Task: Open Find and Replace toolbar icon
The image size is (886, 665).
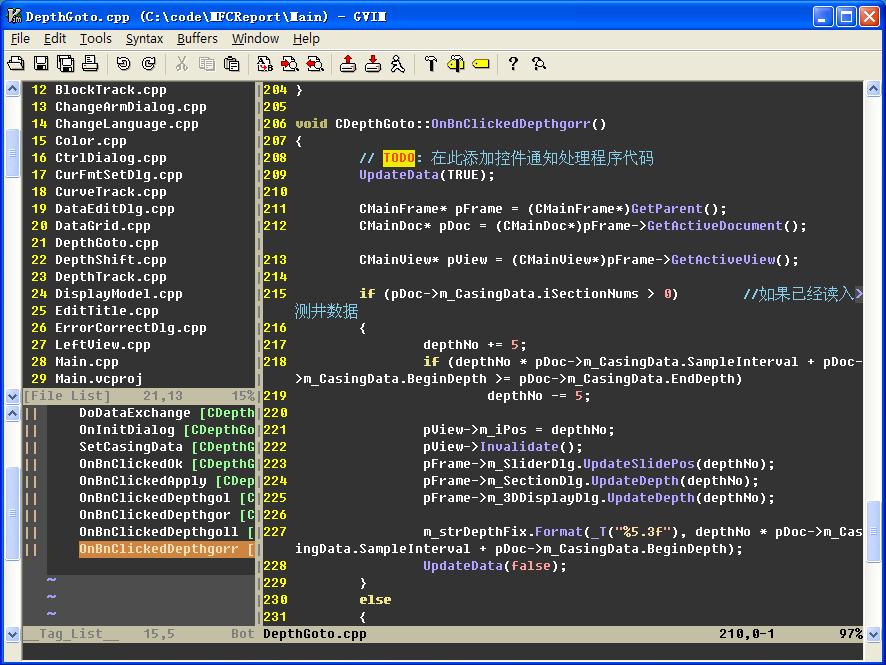Action: tap(265, 64)
